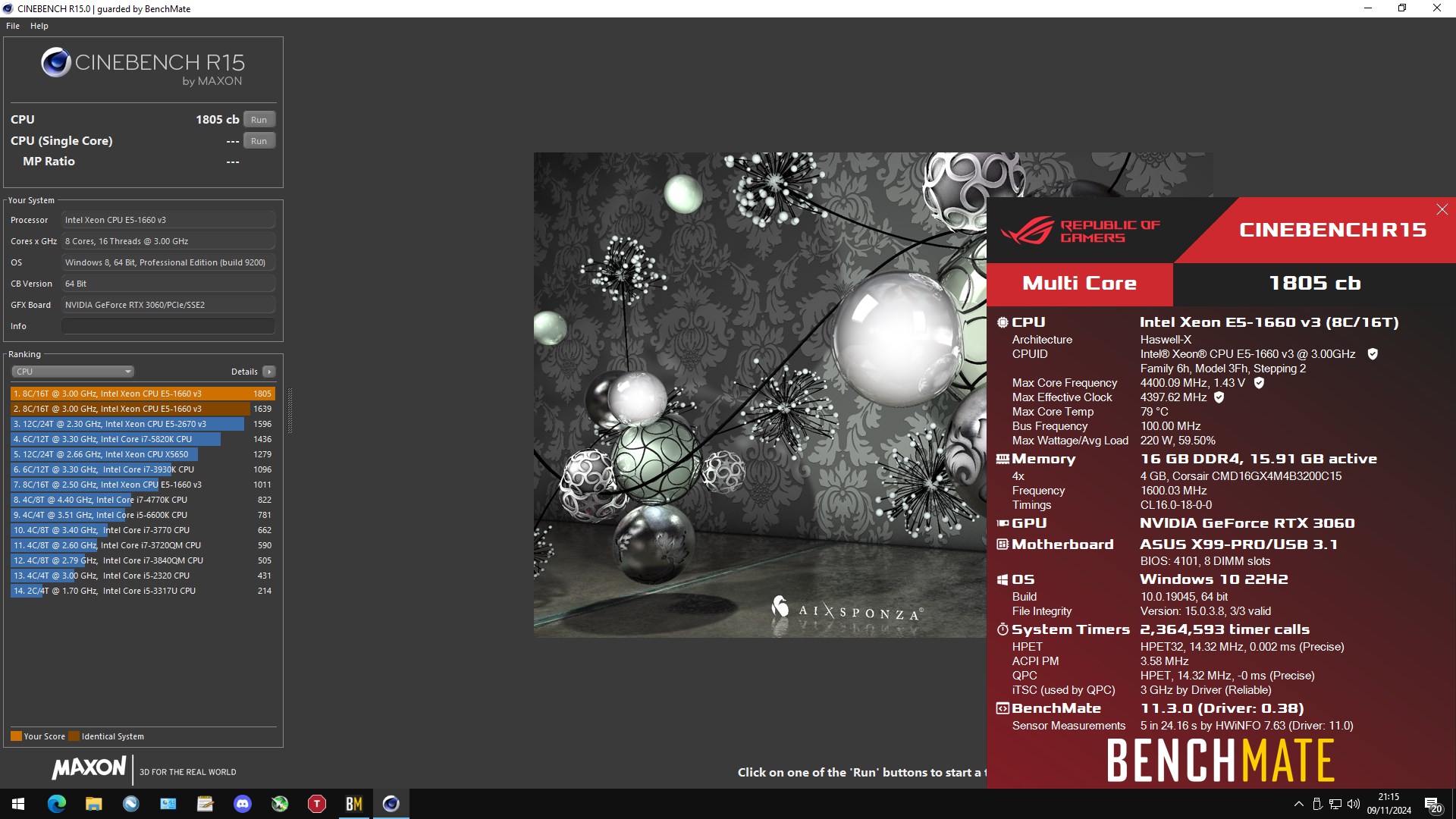The height and width of the screenshot is (819, 1456).
Task: Select Core i5-3317U ranking row
Action: [x=143, y=591]
